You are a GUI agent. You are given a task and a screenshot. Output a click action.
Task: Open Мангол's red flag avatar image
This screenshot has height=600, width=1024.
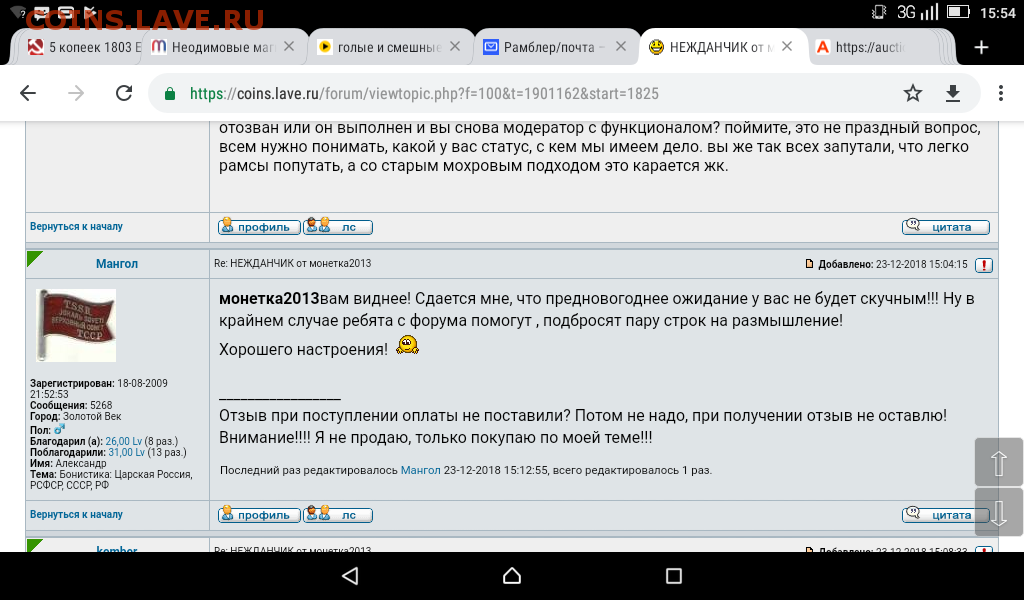[76, 325]
